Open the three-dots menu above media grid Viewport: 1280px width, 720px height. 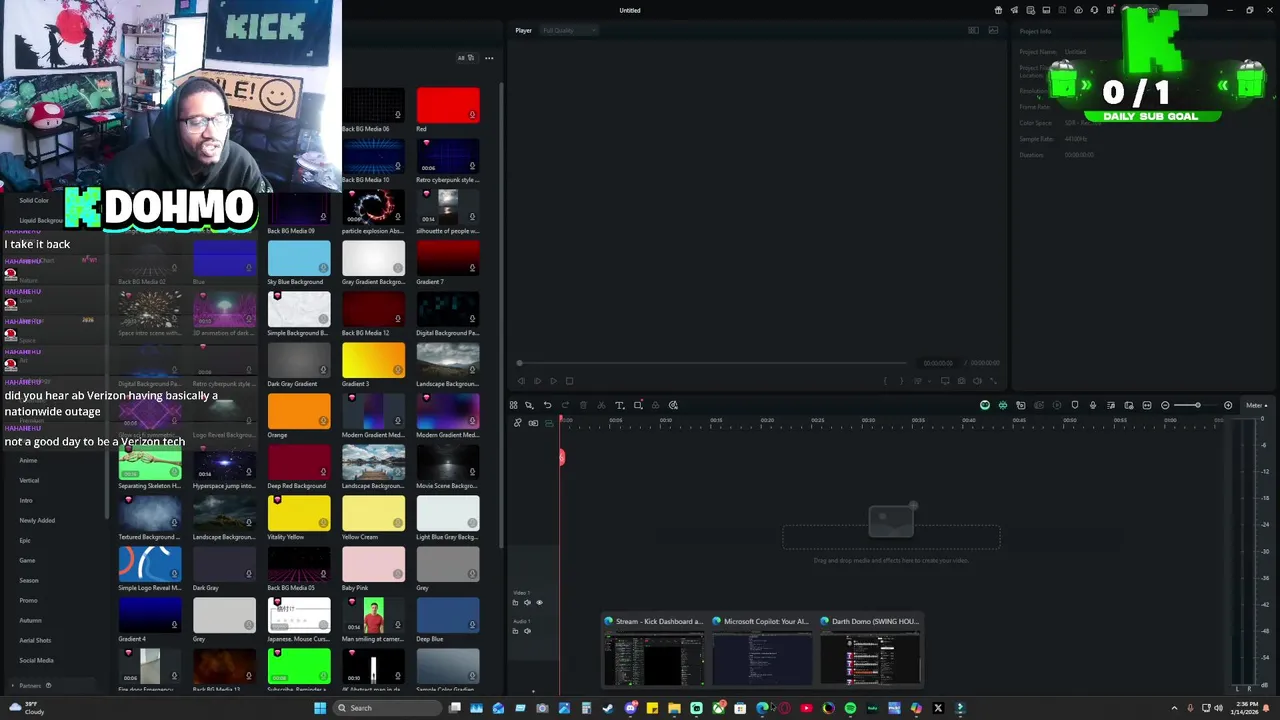489,58
